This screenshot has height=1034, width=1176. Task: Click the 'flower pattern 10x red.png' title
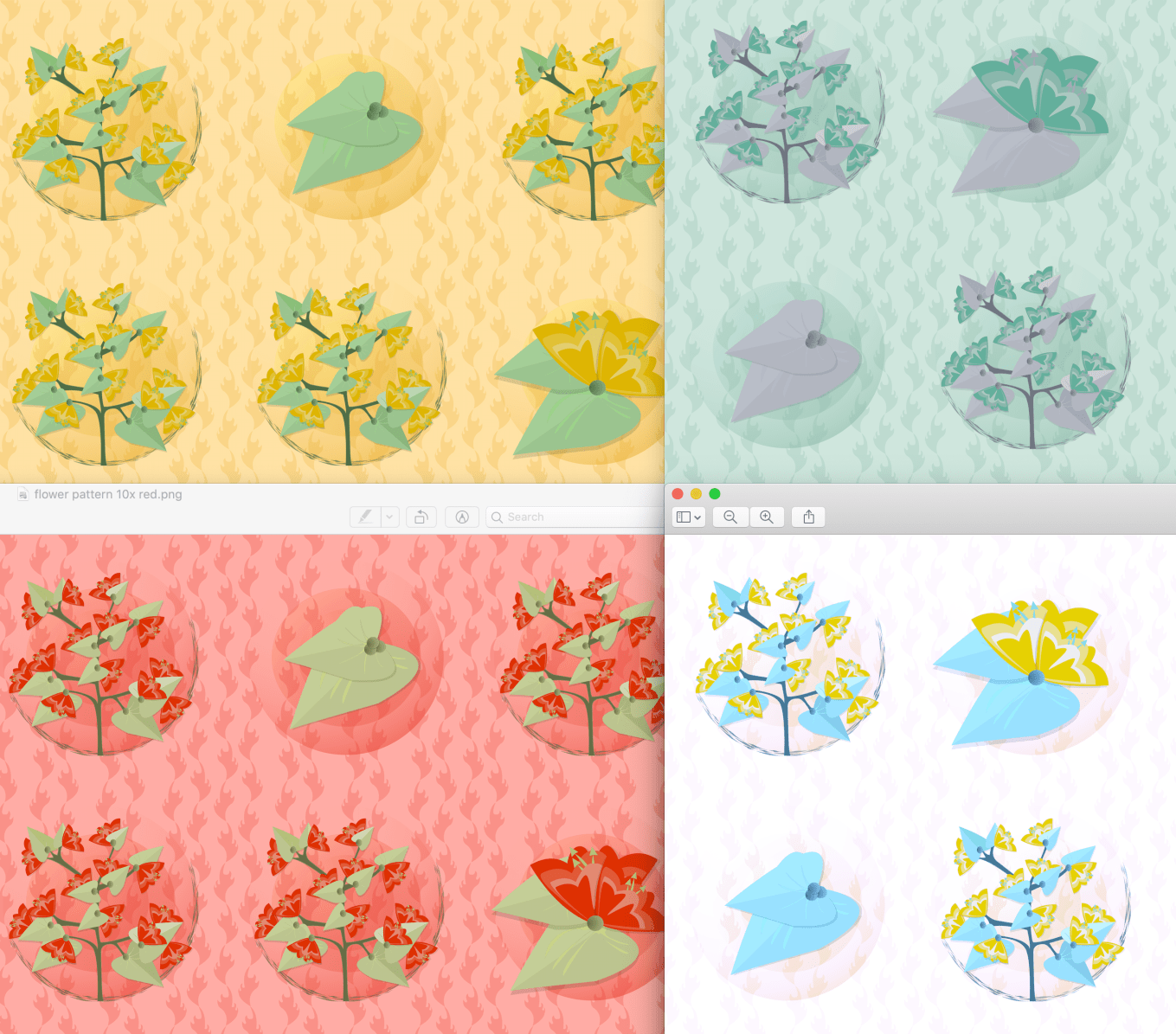point(108,494)
